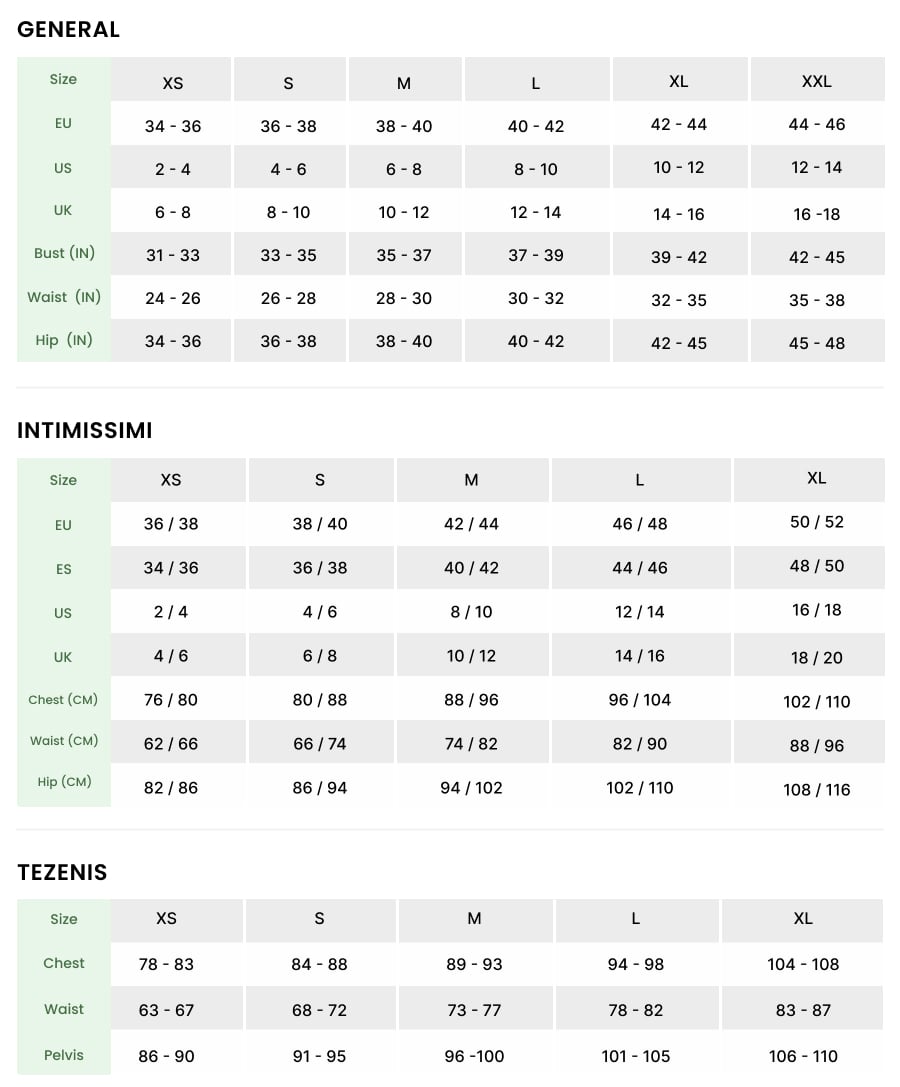Screen dimensions: 900x1087
Task: Click Tezenis Waist 73 - 77 cell
Action: pos(474,1010)
